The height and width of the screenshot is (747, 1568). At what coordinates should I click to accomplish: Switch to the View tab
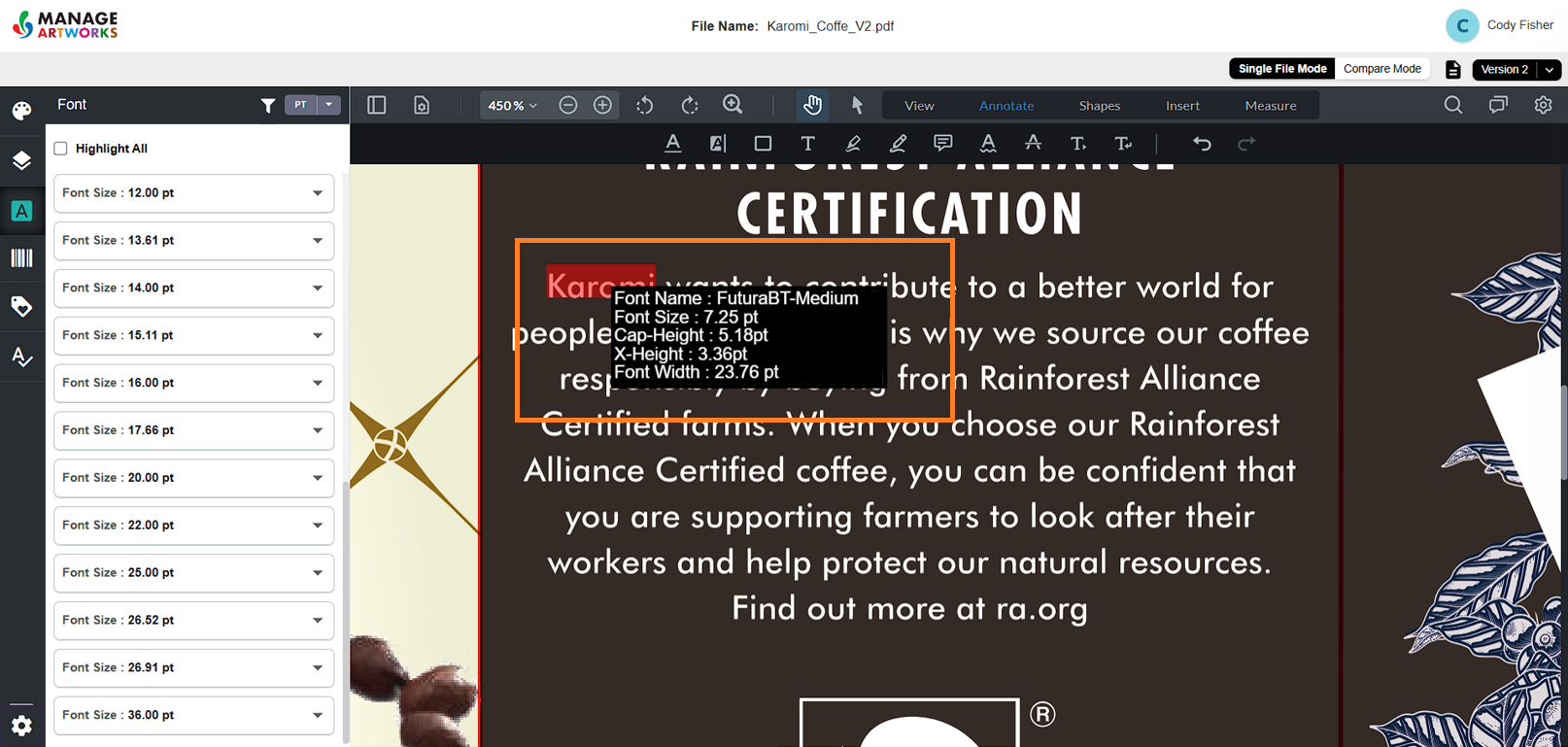(919, 105)
